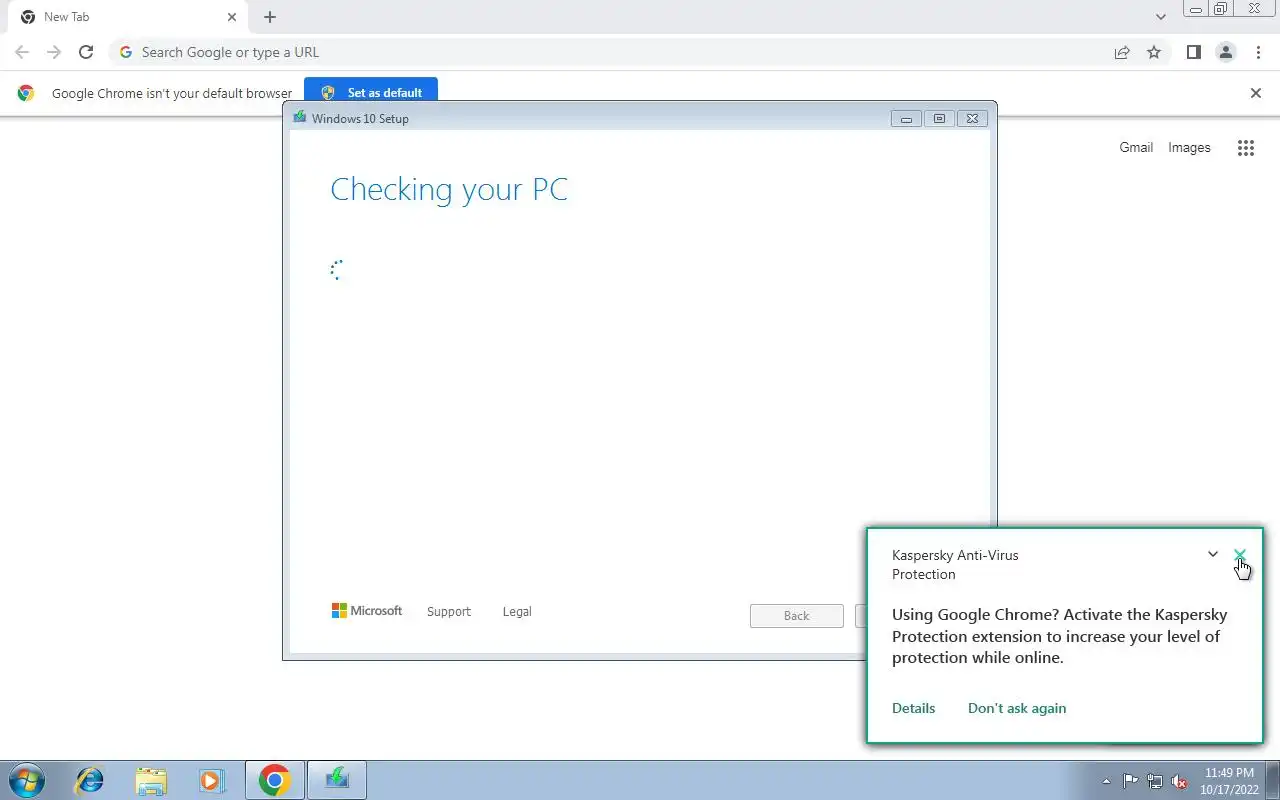Open a new tab with plus button

pos(270,17)
